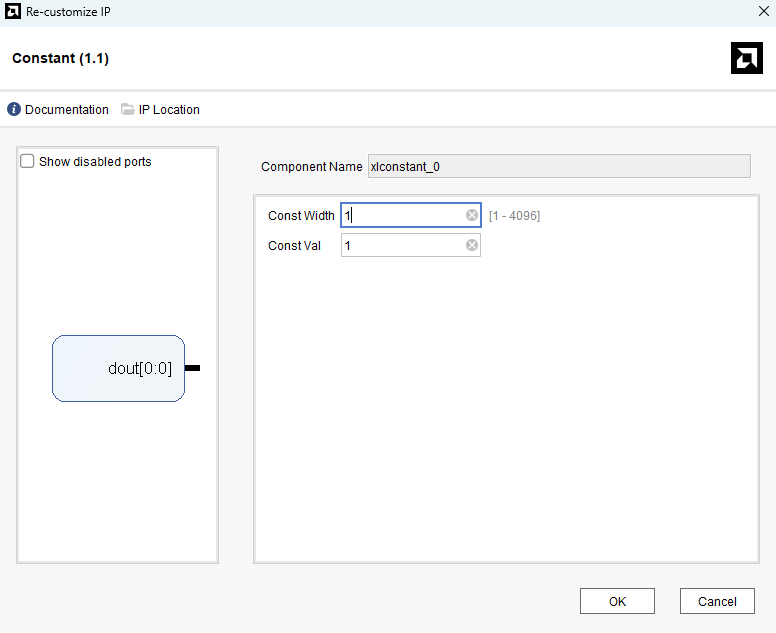The image size is (776, 633).
Task: Focus the Const Width input field
Action: tap(402, 215)
